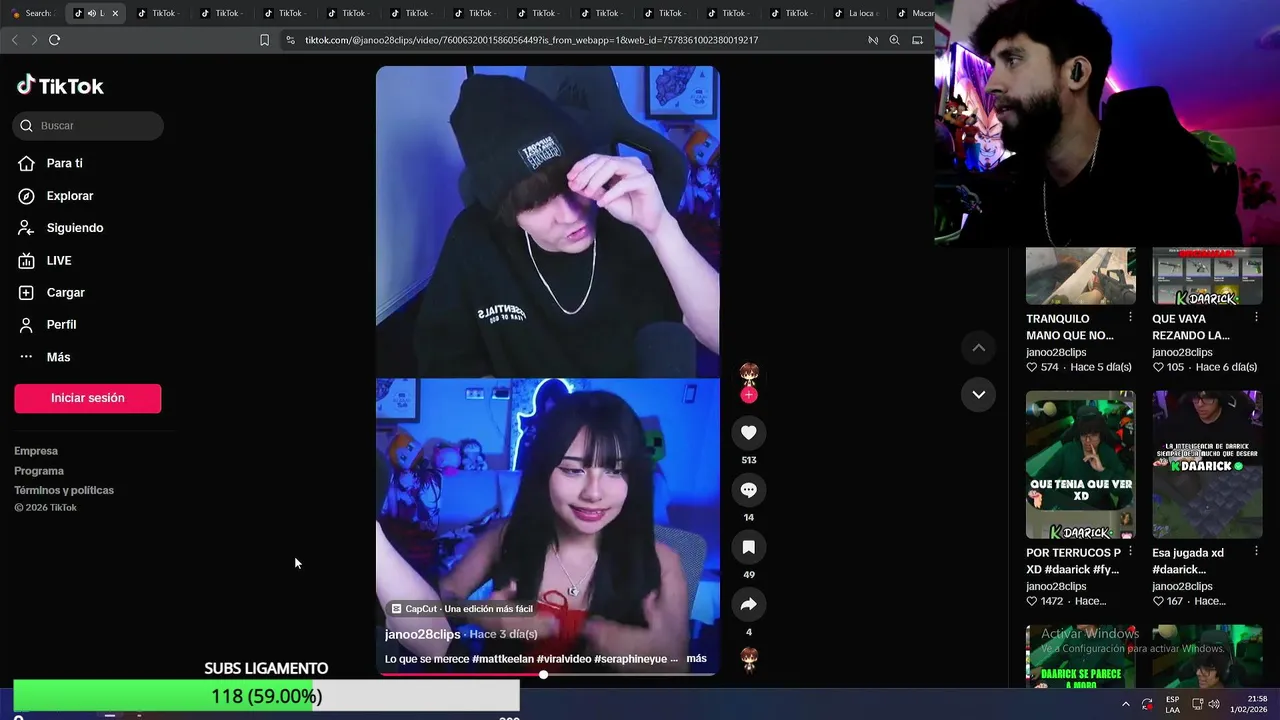Open the volume icon in the taskbar
Viewport: 1280px width, 720px height.
pyautogui.click(x=1214, y=704)
